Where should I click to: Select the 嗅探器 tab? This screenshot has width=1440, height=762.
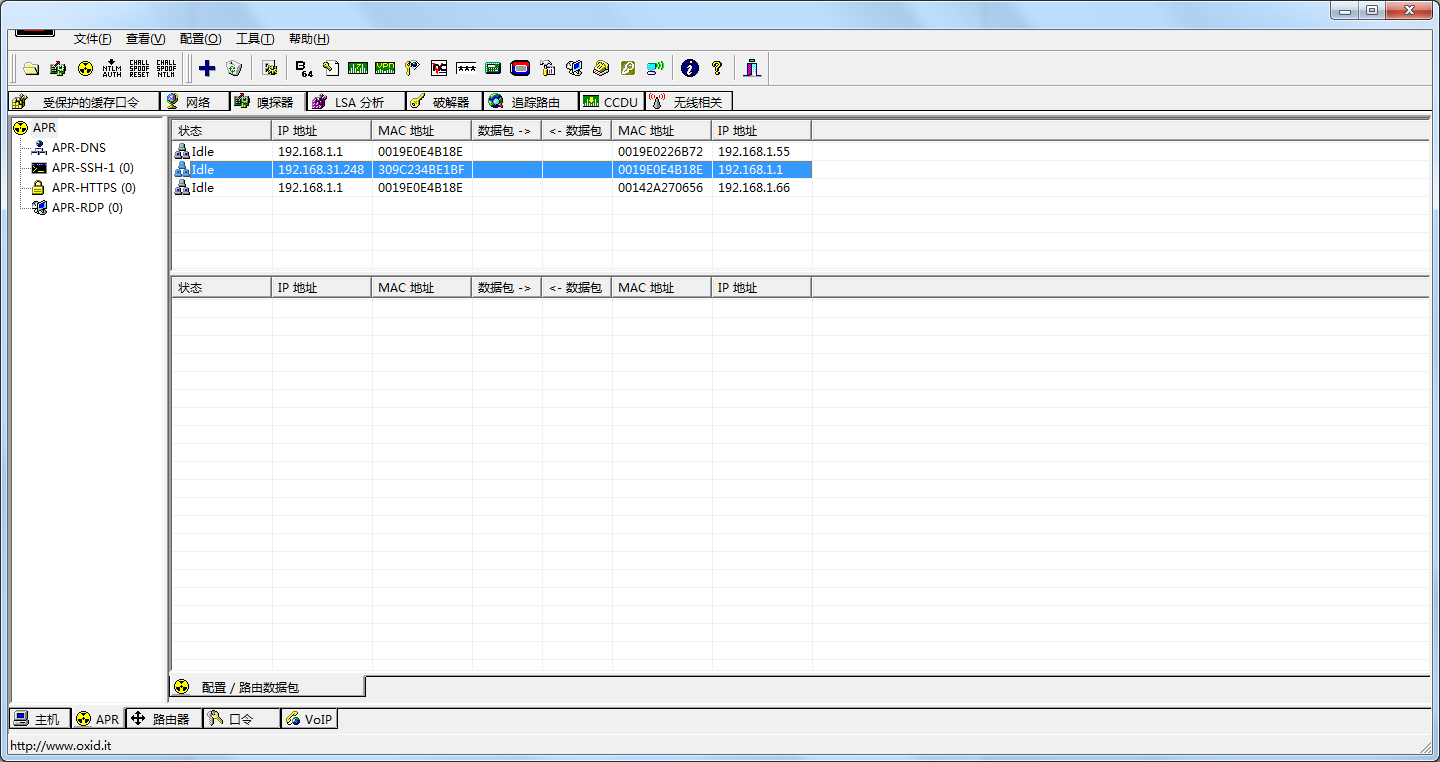point(267,102)
